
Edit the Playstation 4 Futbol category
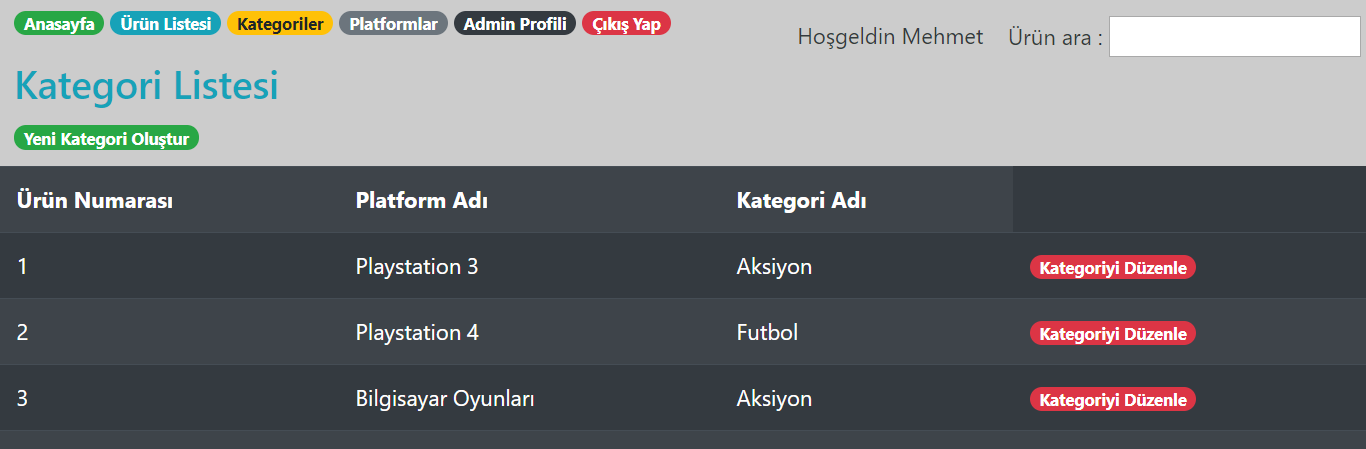tap(1113, 334)
